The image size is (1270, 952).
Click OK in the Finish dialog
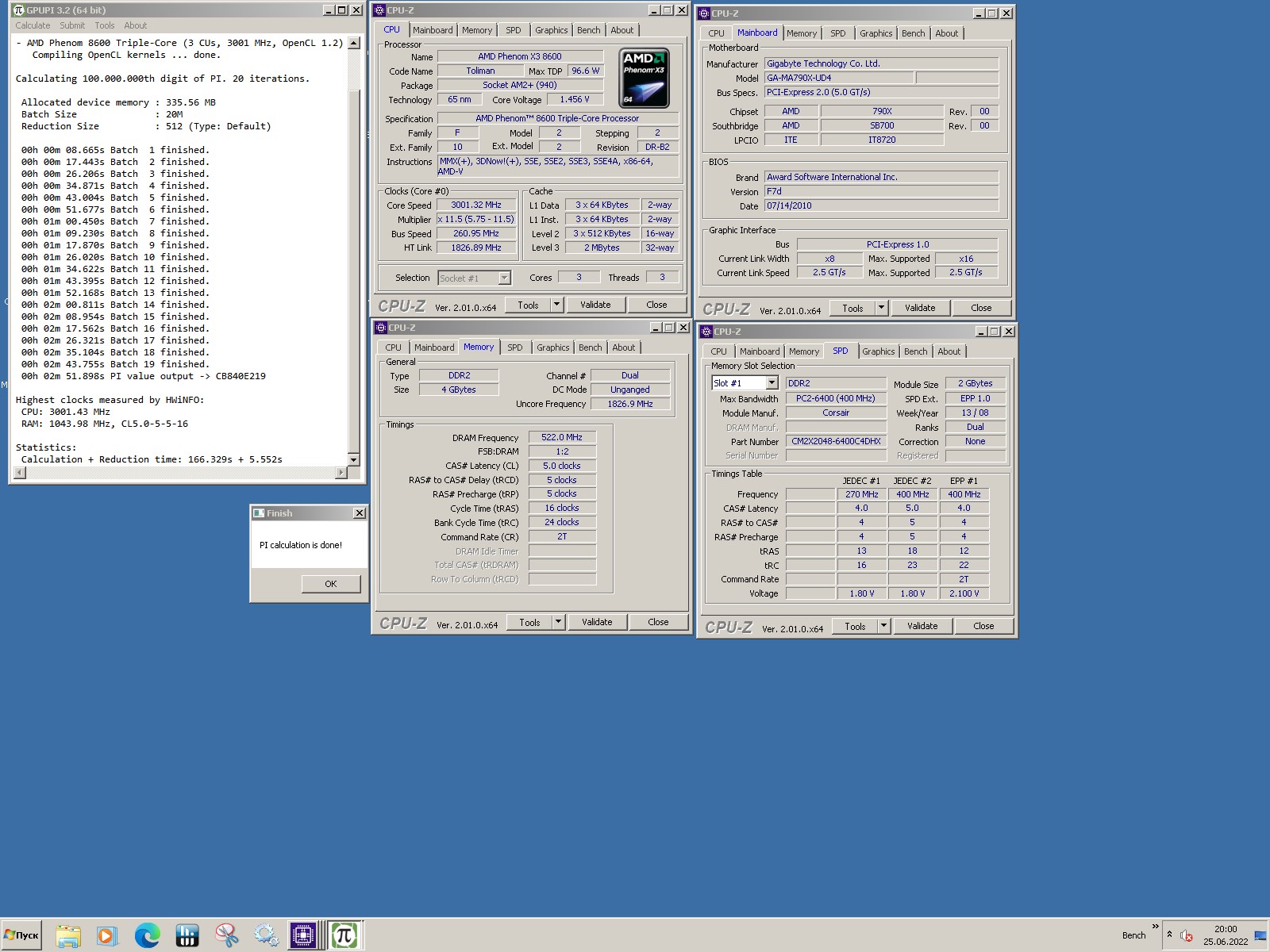point(331,584)
